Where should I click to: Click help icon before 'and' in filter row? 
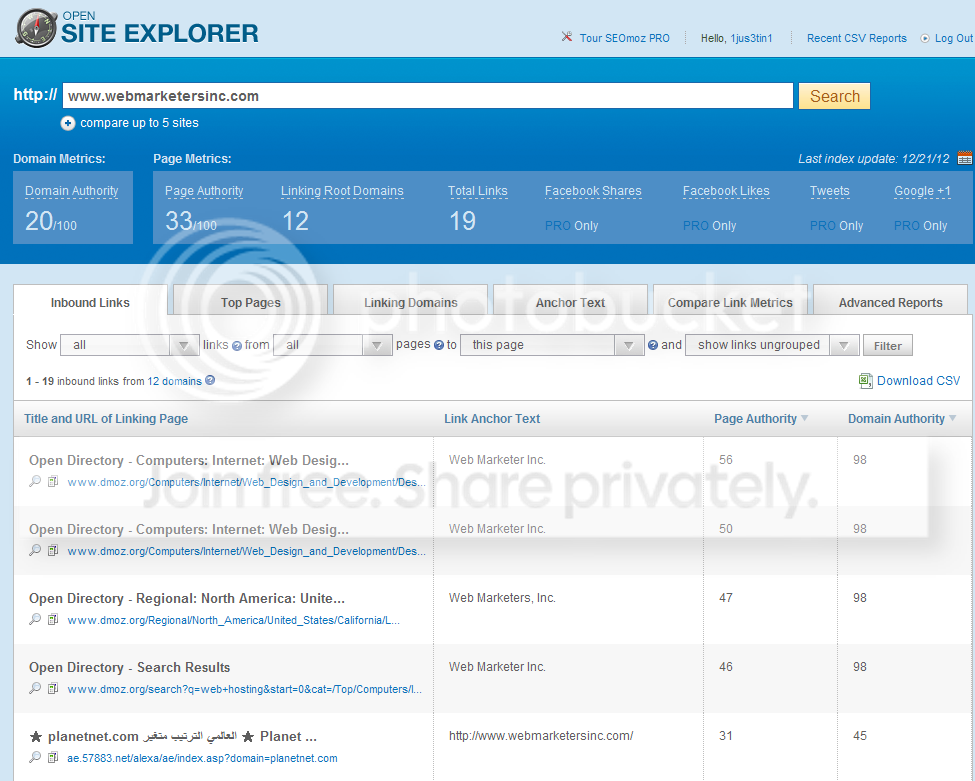653,345
